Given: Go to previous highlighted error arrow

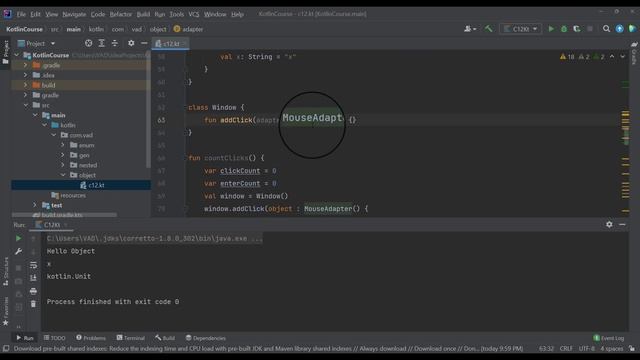Looking at the screenshot, I should pyautogui.click(x=612, y=57).
